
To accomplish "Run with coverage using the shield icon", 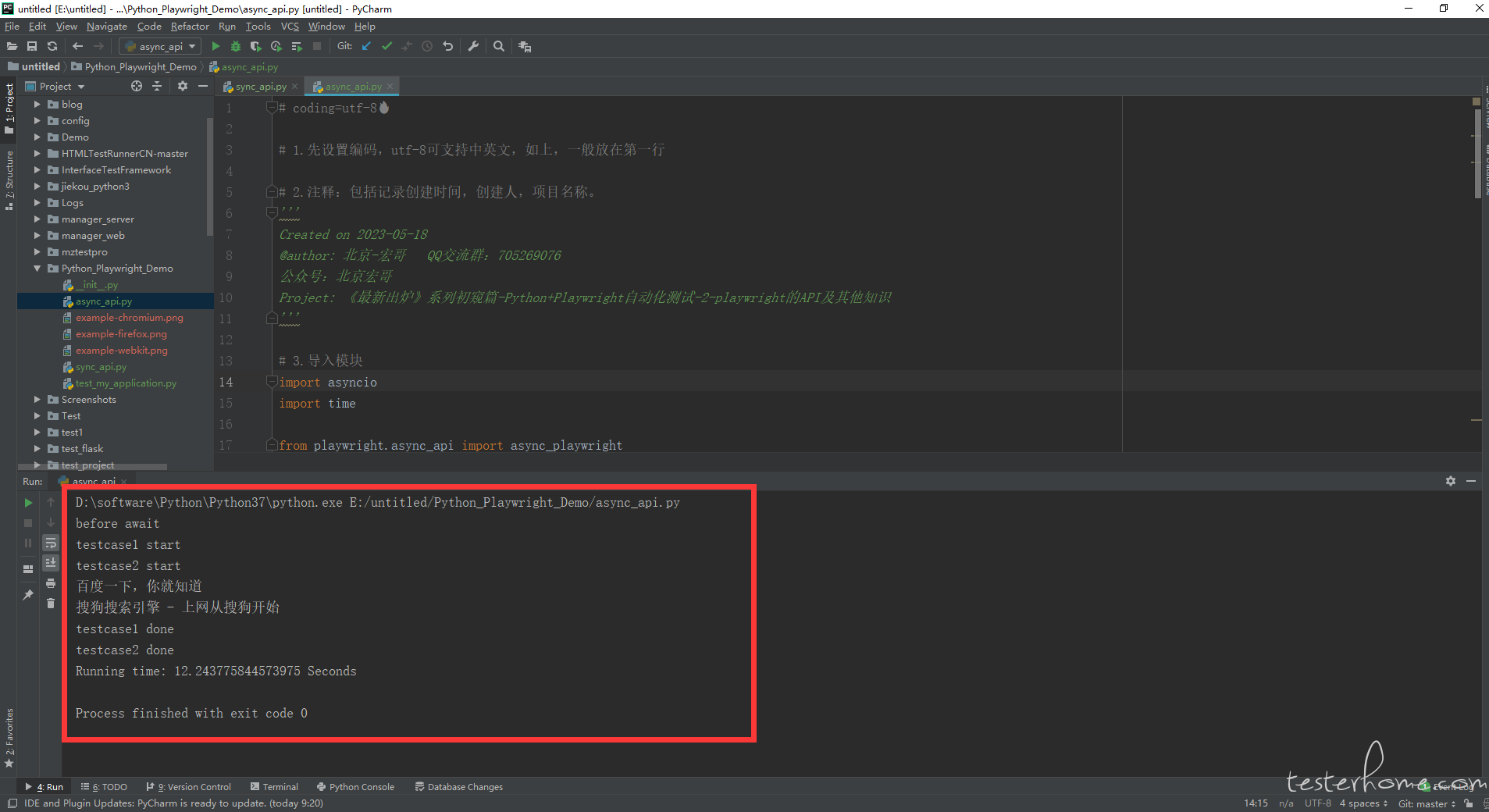I will click(x=255, y=47).
